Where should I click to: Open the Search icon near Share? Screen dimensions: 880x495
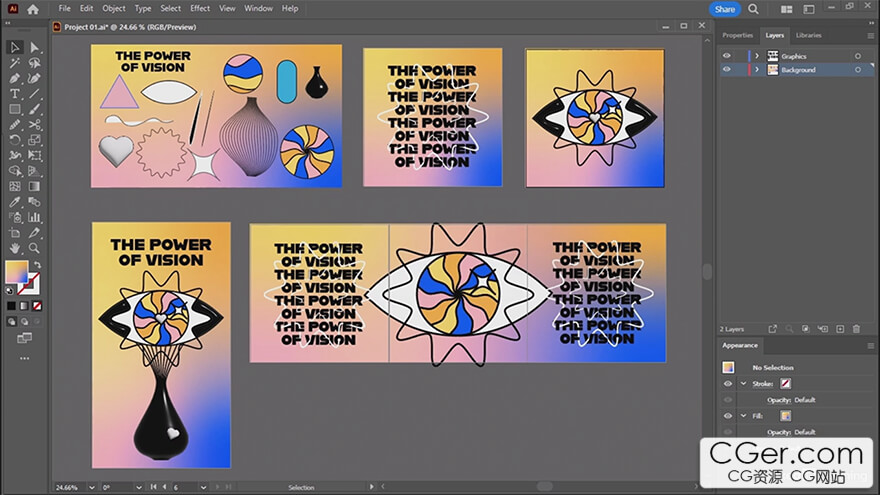coord(753,9)
